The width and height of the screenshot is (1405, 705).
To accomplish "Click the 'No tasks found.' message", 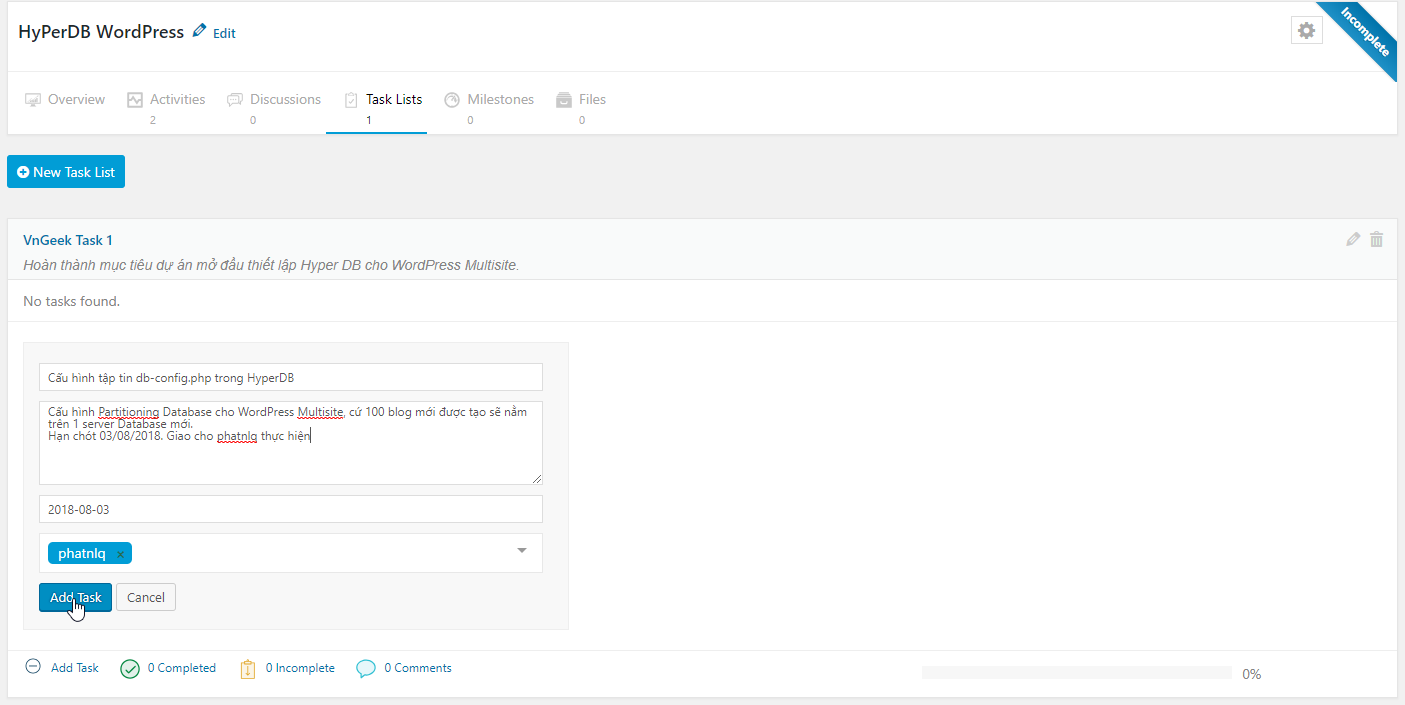I will [x=71, y=301].
